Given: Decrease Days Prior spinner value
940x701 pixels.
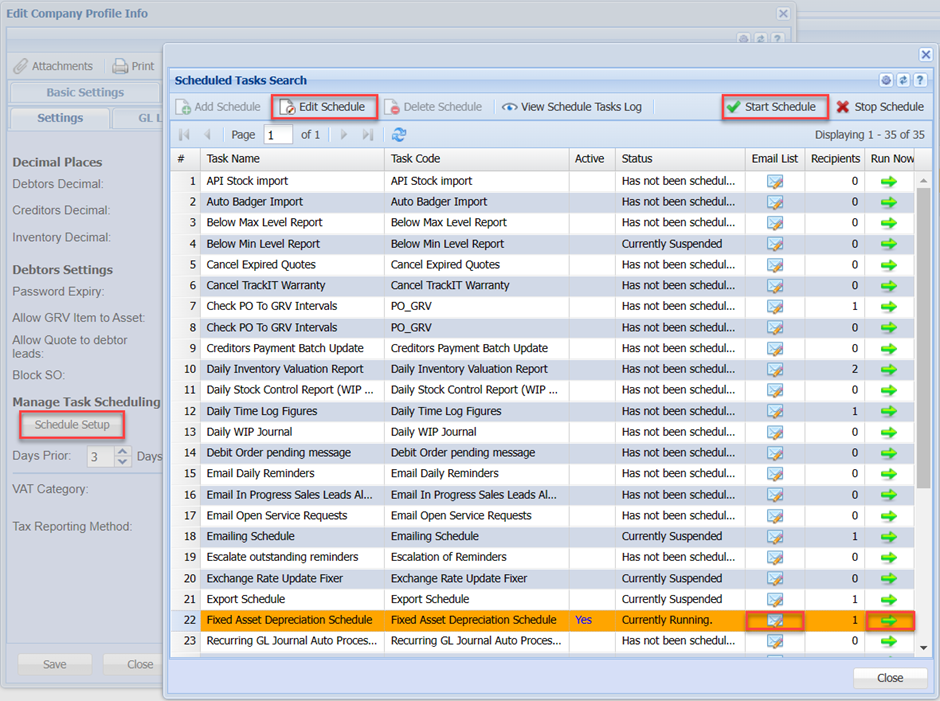Looking at the screenshot, I should tap(122, 462).
